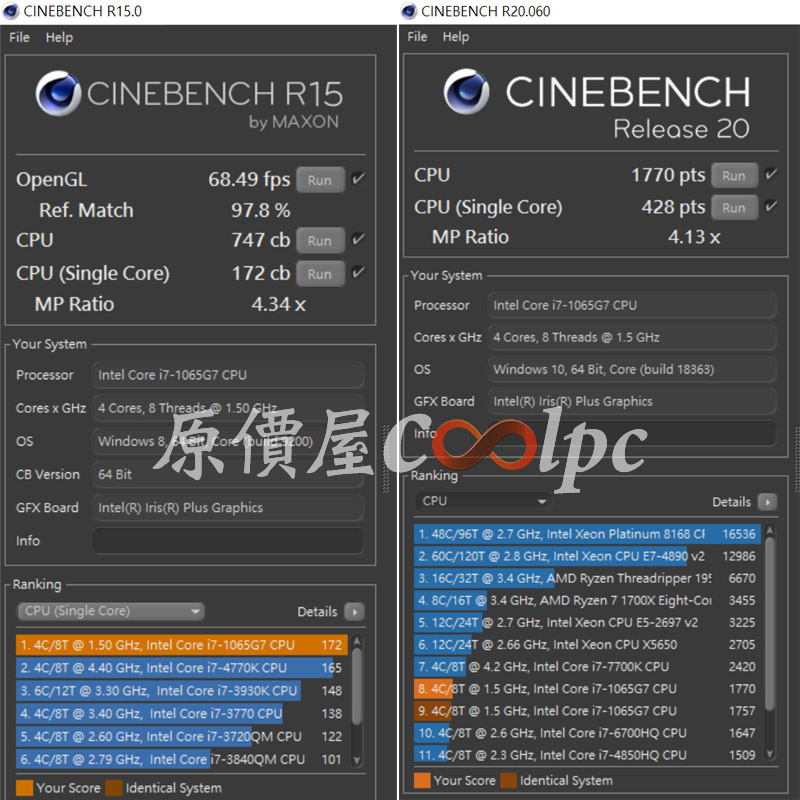Toggle the OpenGL test checkbox in R15
This screenshot has height=800, width=800.
(359, 180)
